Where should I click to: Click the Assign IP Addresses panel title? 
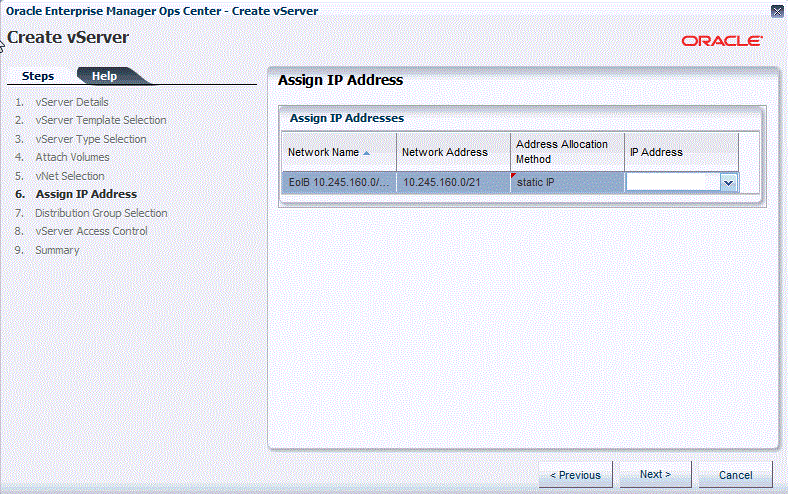(x=347, y=118)
